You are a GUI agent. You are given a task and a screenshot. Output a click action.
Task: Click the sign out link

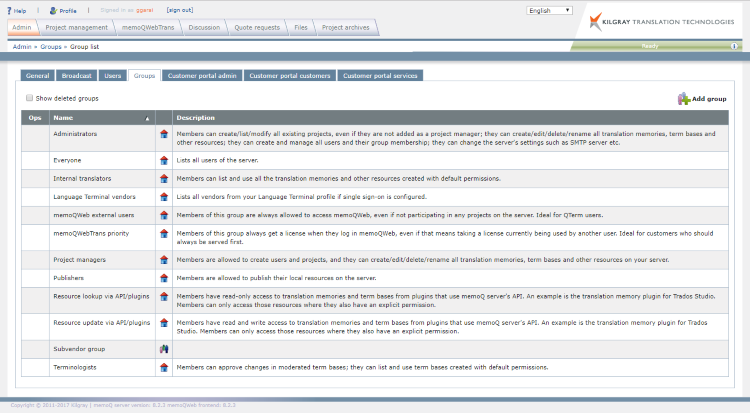pos(180,10)
